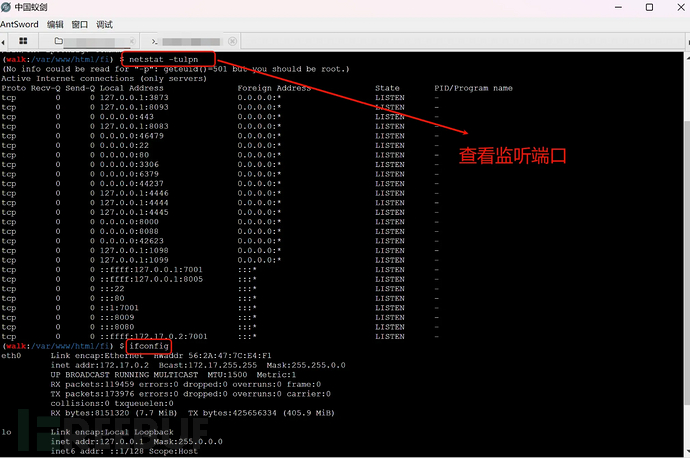The height and width of the screenshot is (458, 690).
Task: Maximize the AntSword window
Action: coord(649,7)
